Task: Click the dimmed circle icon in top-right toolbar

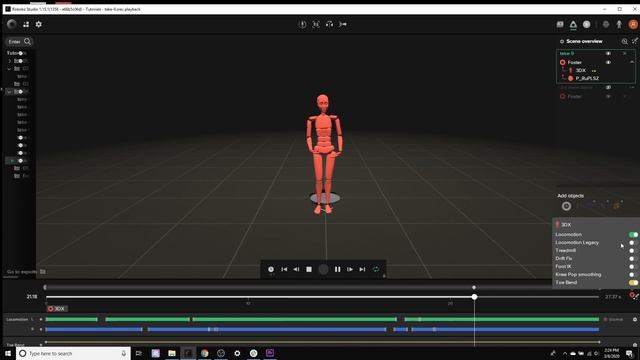Action: pos(606,24)
